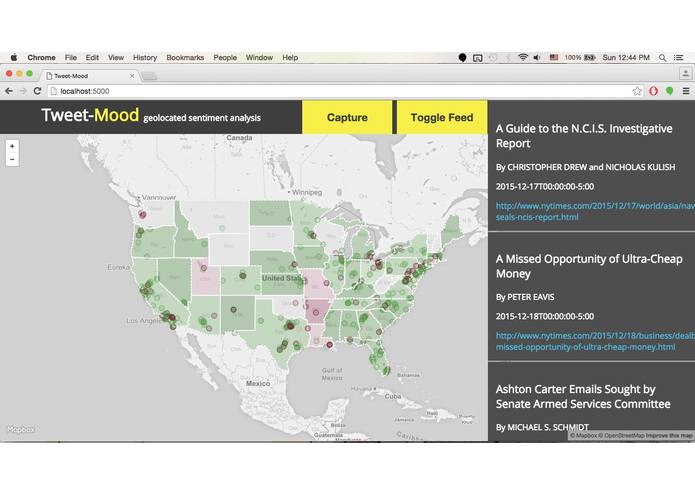Click the Bluetooth icon
The width and height of the screenshot is (695, 494).
point(508,58)
